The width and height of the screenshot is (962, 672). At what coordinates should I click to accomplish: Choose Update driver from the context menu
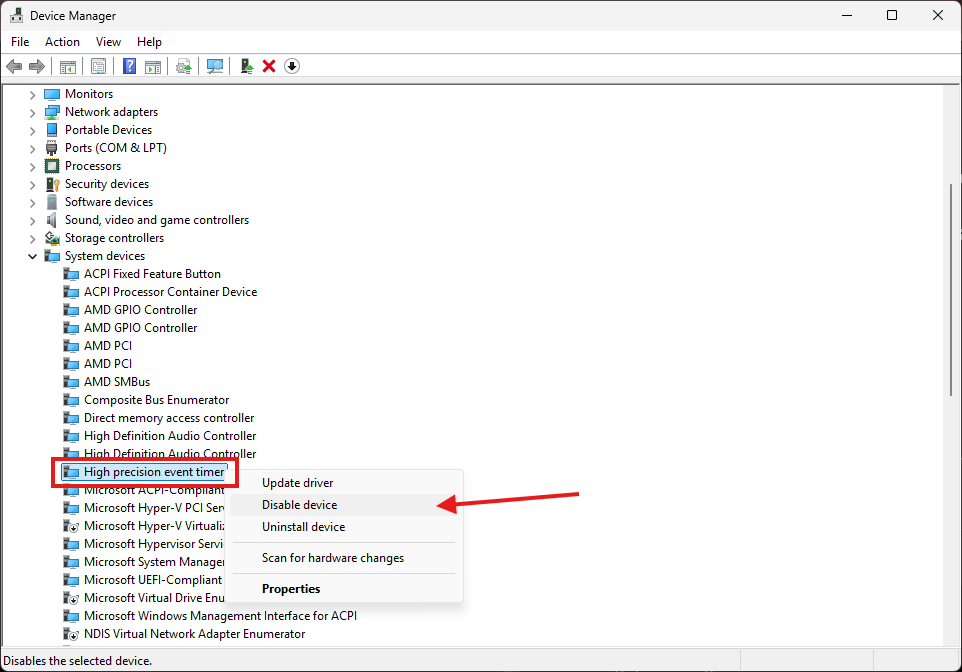click(344, 483)
